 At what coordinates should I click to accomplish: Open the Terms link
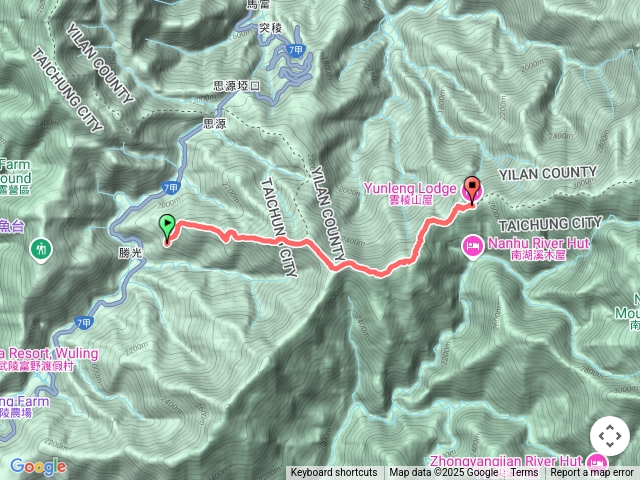[x=522, y=473]
